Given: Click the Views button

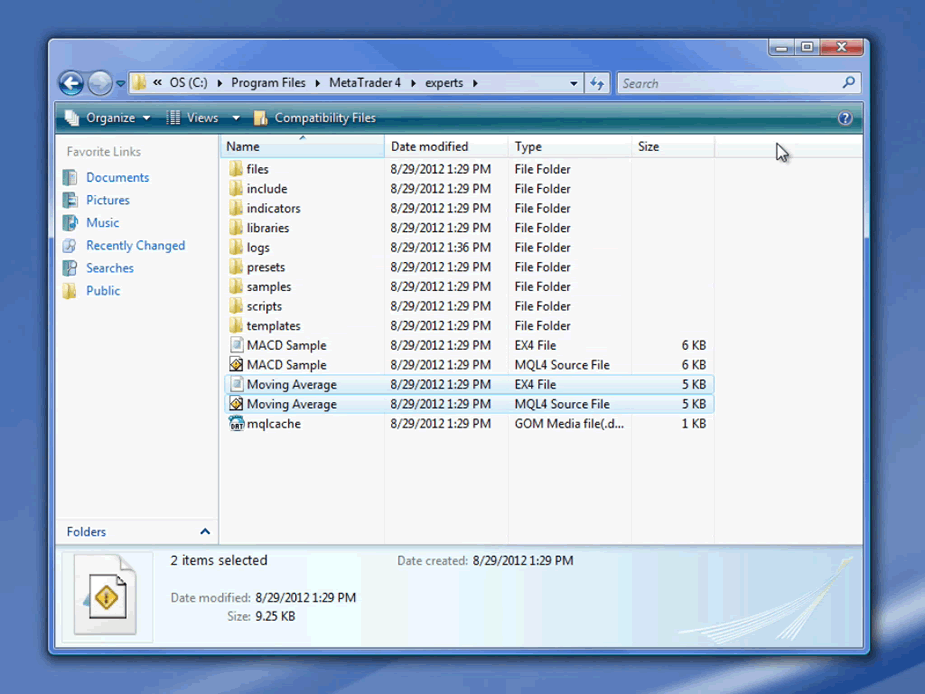Looking at the screenshot, I should (x=193, y=118).
